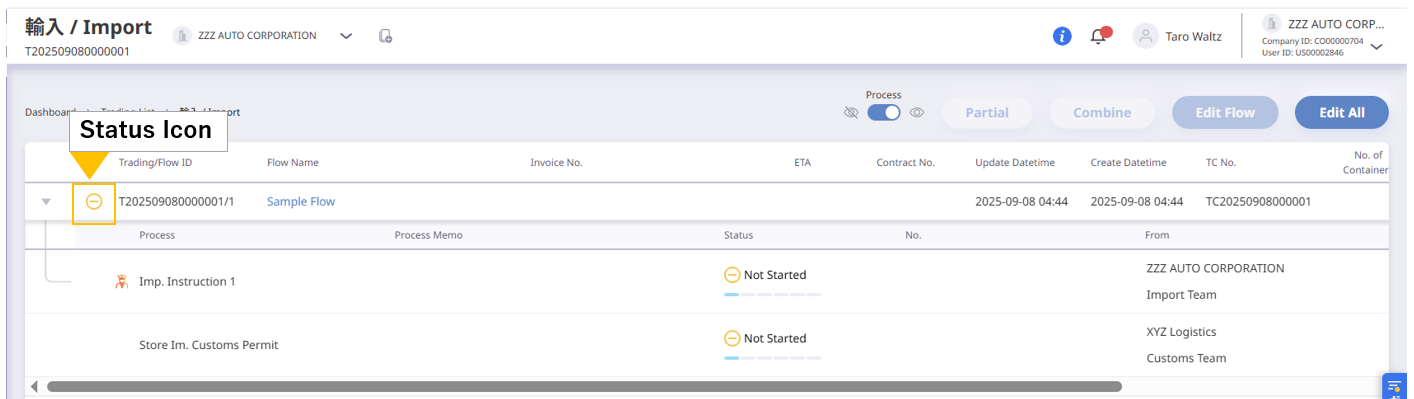Screen dimensions: 1414x399
Task: Click the status icon of flow T202509080000001/1
Action: tap(94, 201)
